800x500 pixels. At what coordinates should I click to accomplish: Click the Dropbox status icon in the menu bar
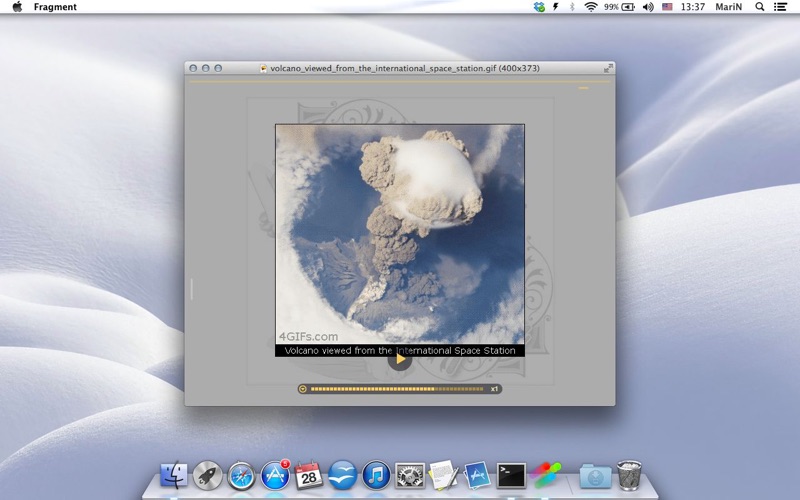(539, 7)
